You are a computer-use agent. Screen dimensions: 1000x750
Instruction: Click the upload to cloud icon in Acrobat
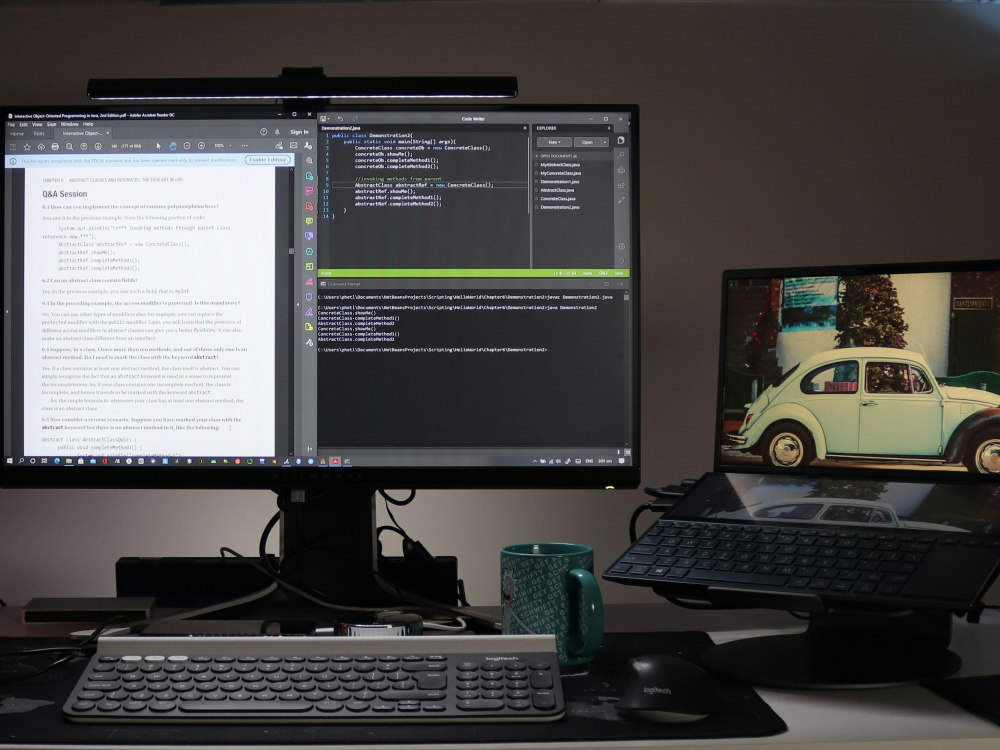coord(41,147)
